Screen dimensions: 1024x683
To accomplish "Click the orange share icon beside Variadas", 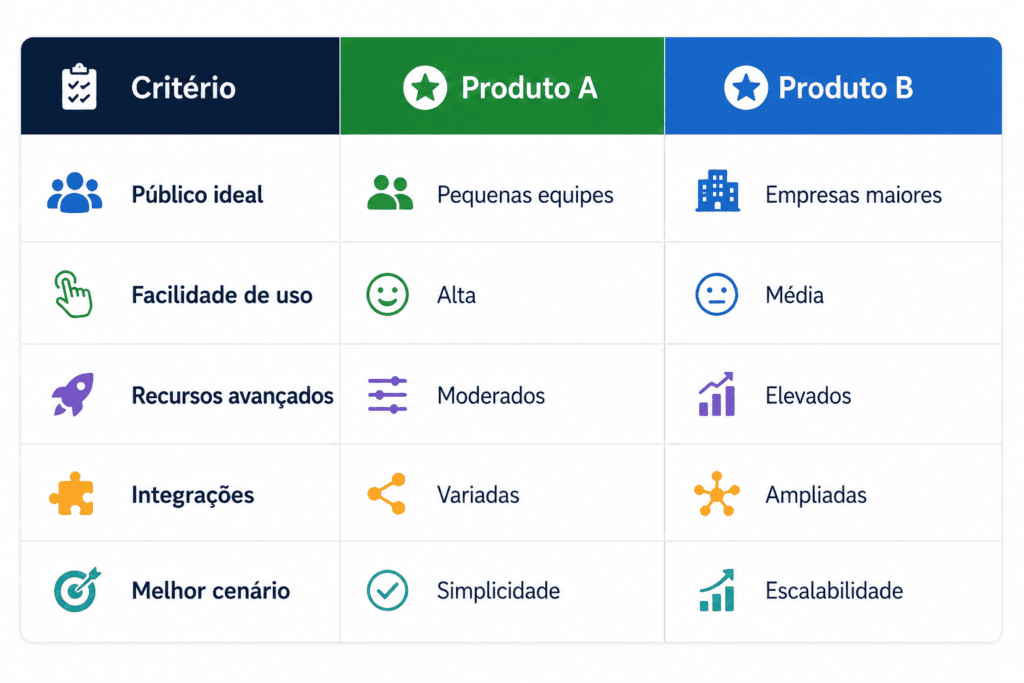I will coord(387,494).
